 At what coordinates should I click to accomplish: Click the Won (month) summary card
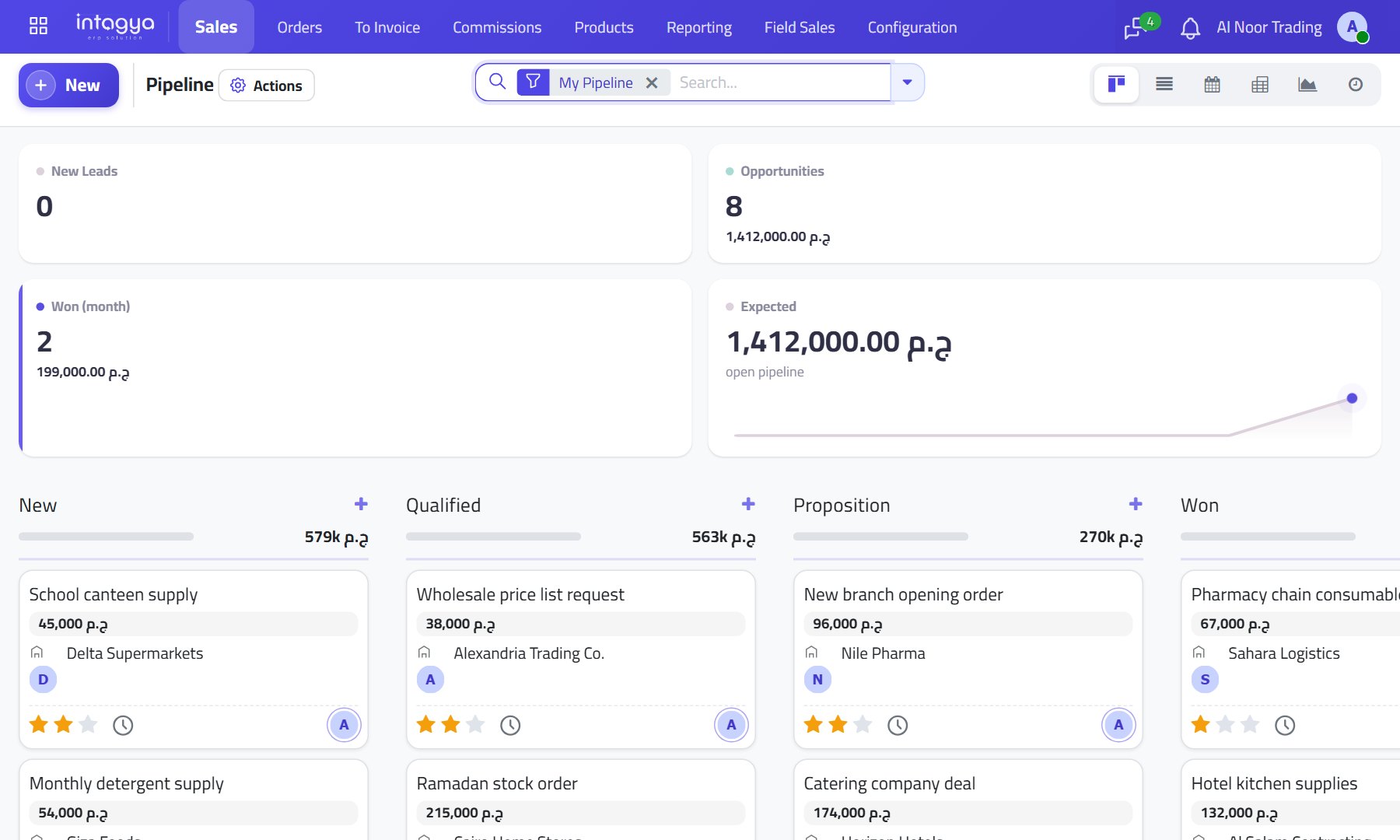pos(355,368)
